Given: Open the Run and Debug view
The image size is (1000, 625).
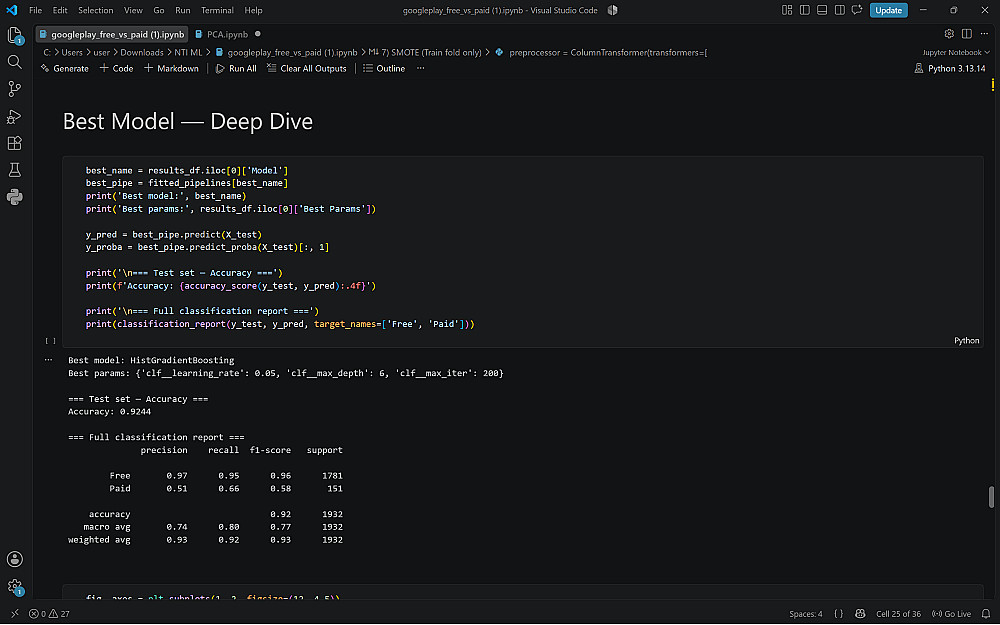Looking at the screenshot, I should click(15, 117).
